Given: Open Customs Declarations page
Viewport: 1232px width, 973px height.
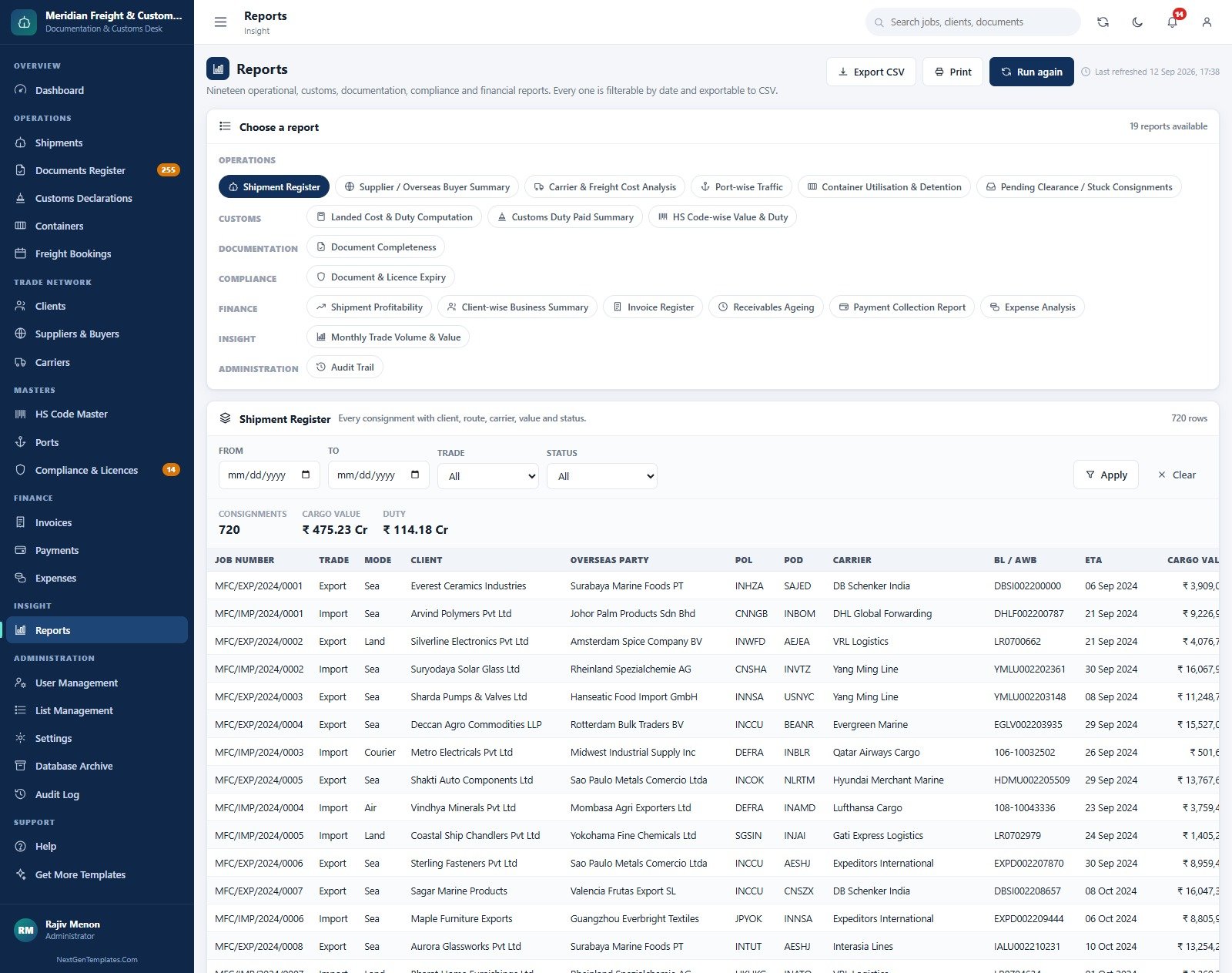Looking at the screenshot, I should [x=97, y=198].
